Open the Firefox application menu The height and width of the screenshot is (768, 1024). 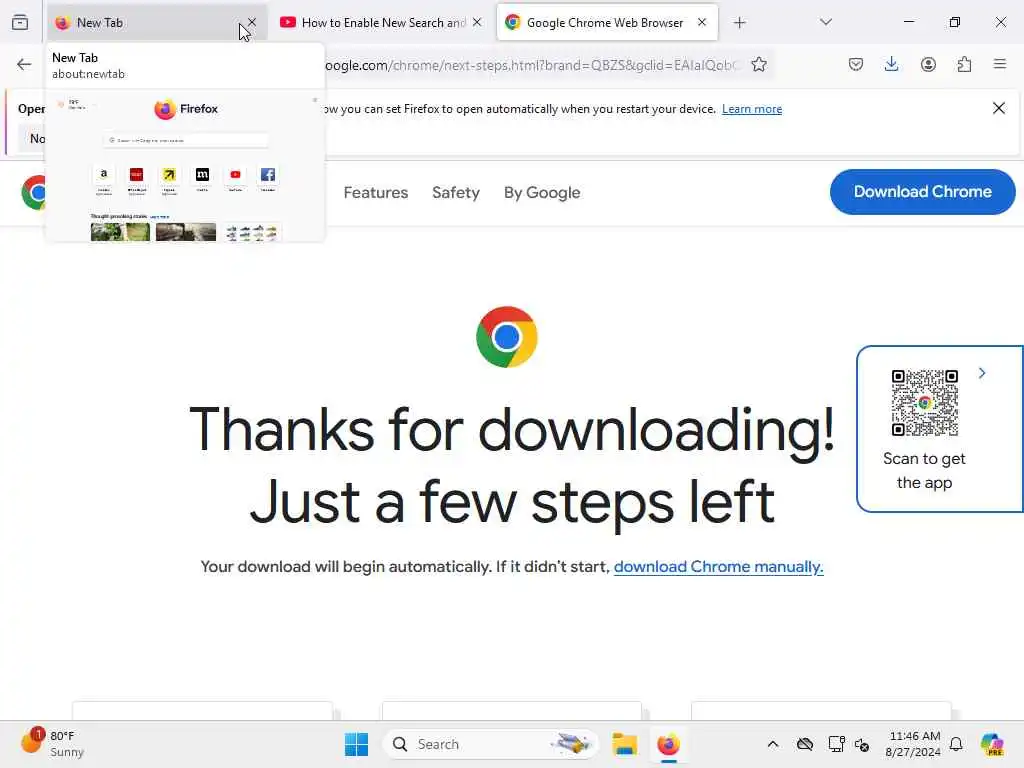coord(1000,64)
